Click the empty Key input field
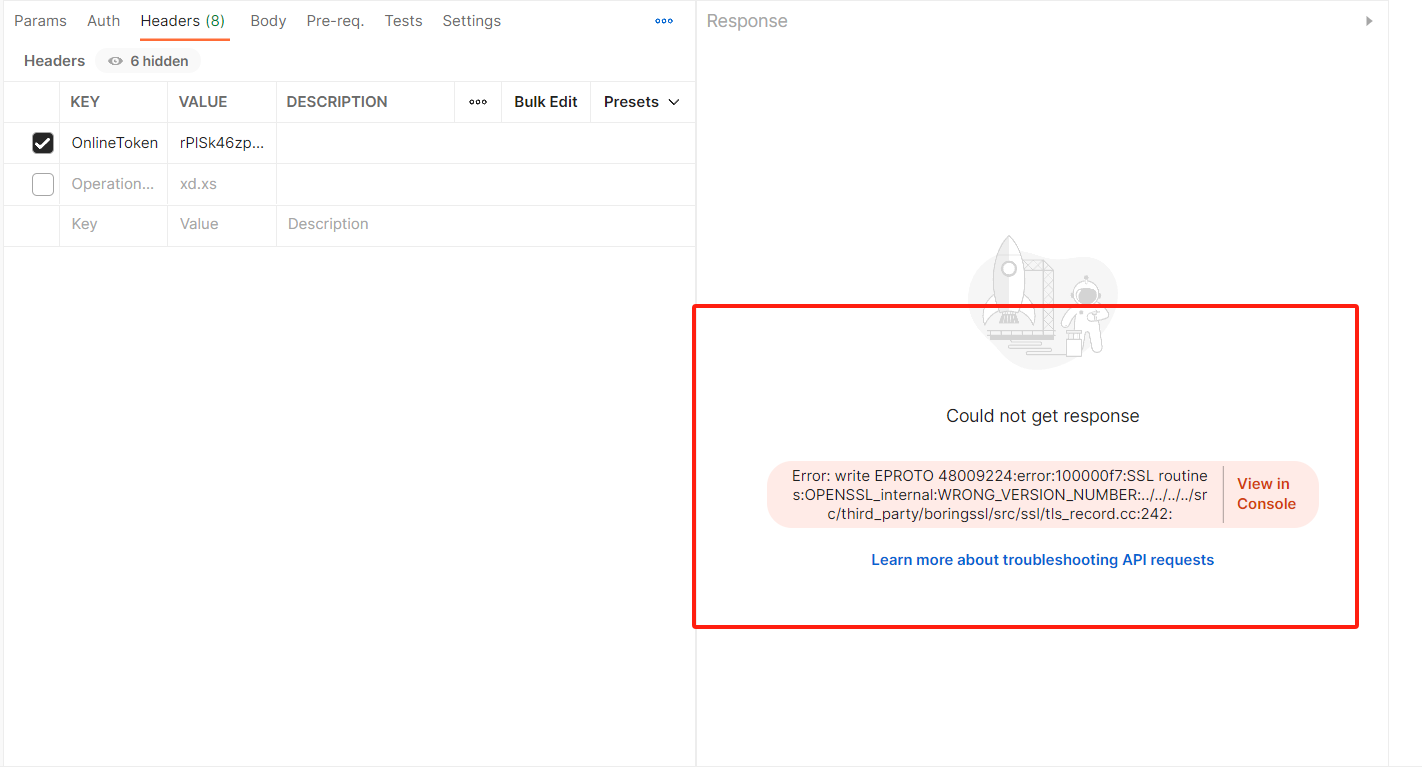Viewport: 1422px width, 774px height. (112, 224)
